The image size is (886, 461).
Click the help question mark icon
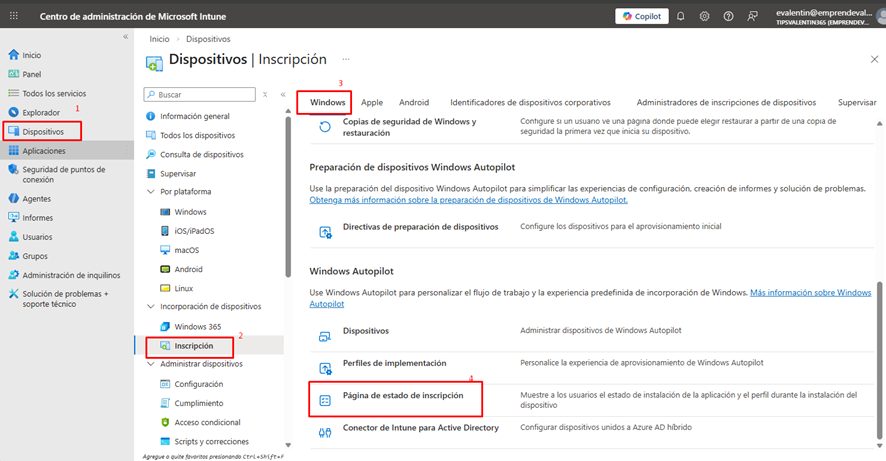tap(728, 16)
